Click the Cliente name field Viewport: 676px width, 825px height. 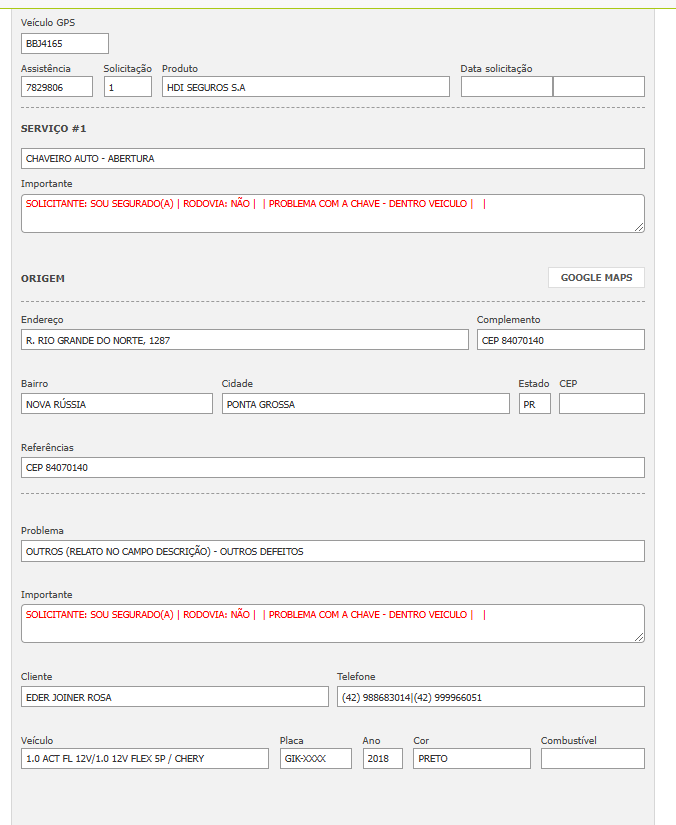pos(174,697)
